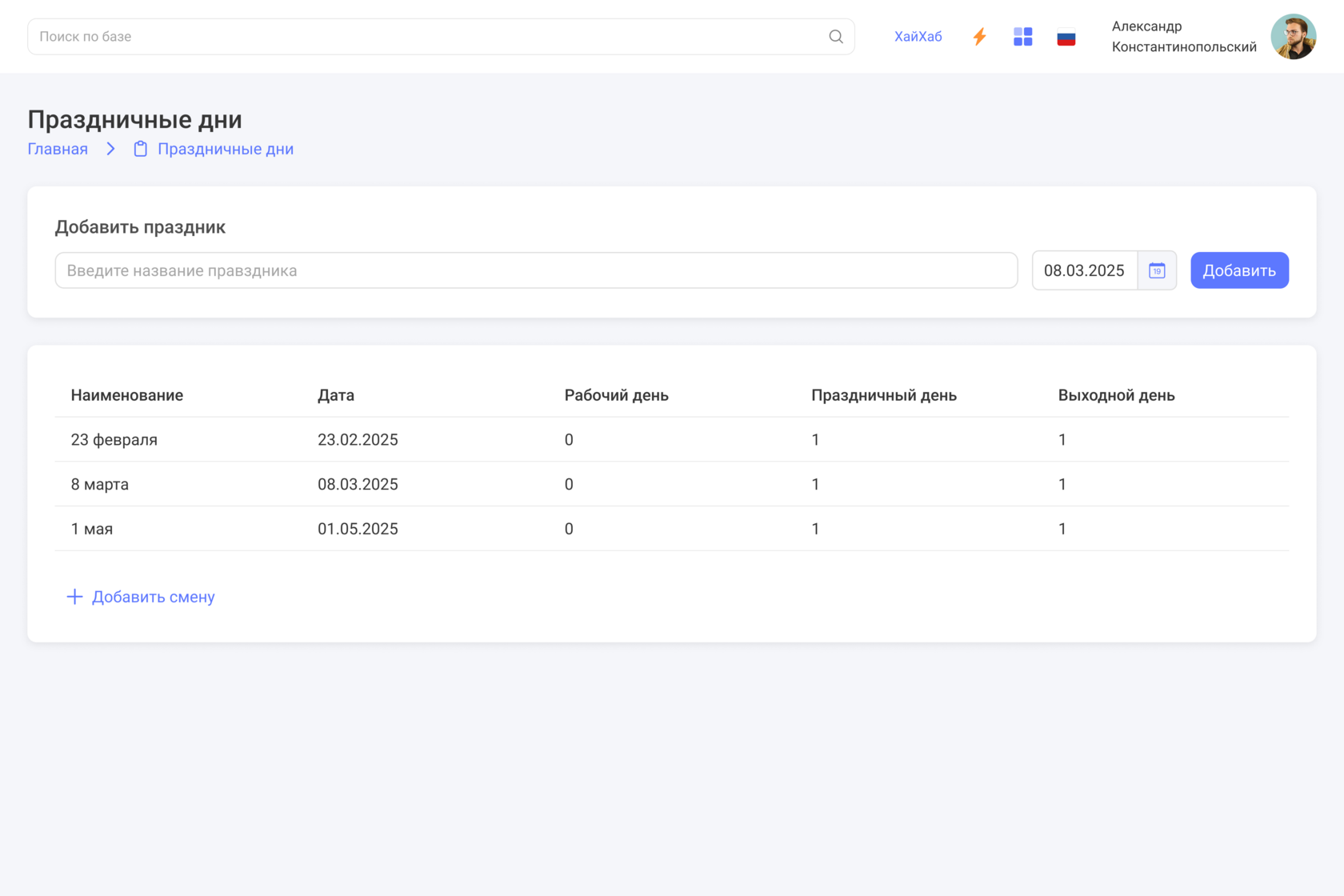
Task: Click the search magnifier icon
Action: [x=836, y=37]
